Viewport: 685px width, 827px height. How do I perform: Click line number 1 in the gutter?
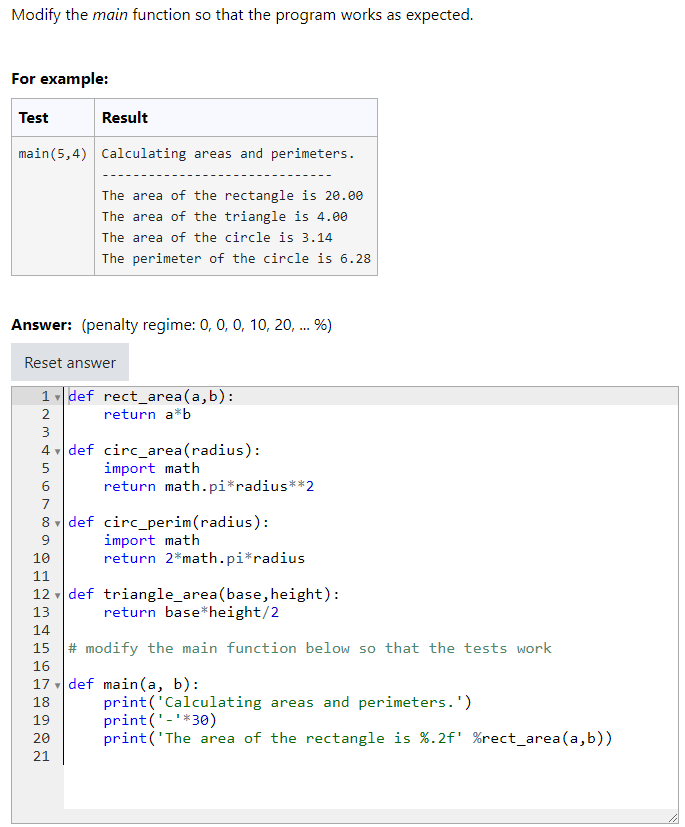44,396
